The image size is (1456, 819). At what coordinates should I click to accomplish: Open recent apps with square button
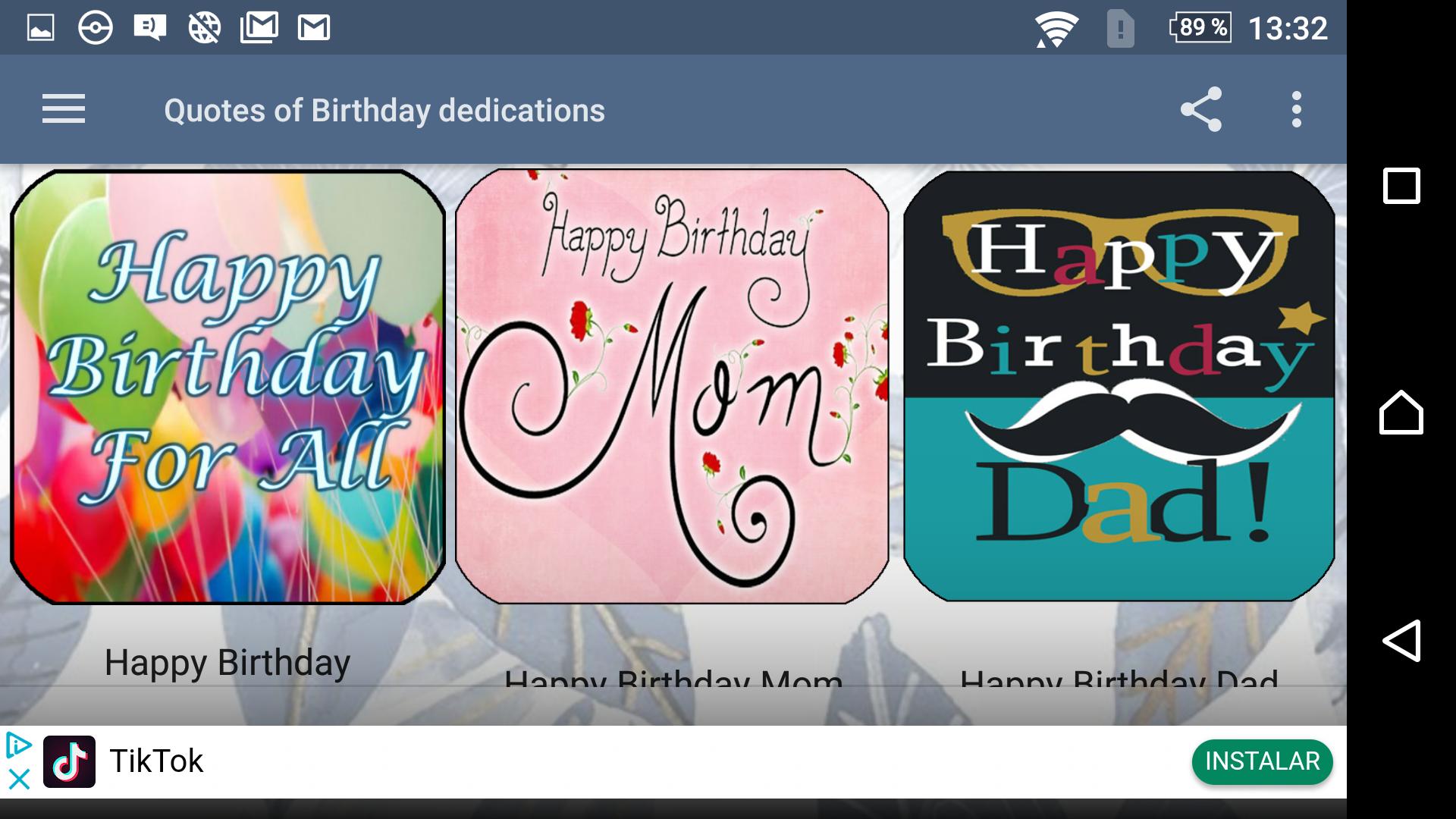tap(1401, 185)
